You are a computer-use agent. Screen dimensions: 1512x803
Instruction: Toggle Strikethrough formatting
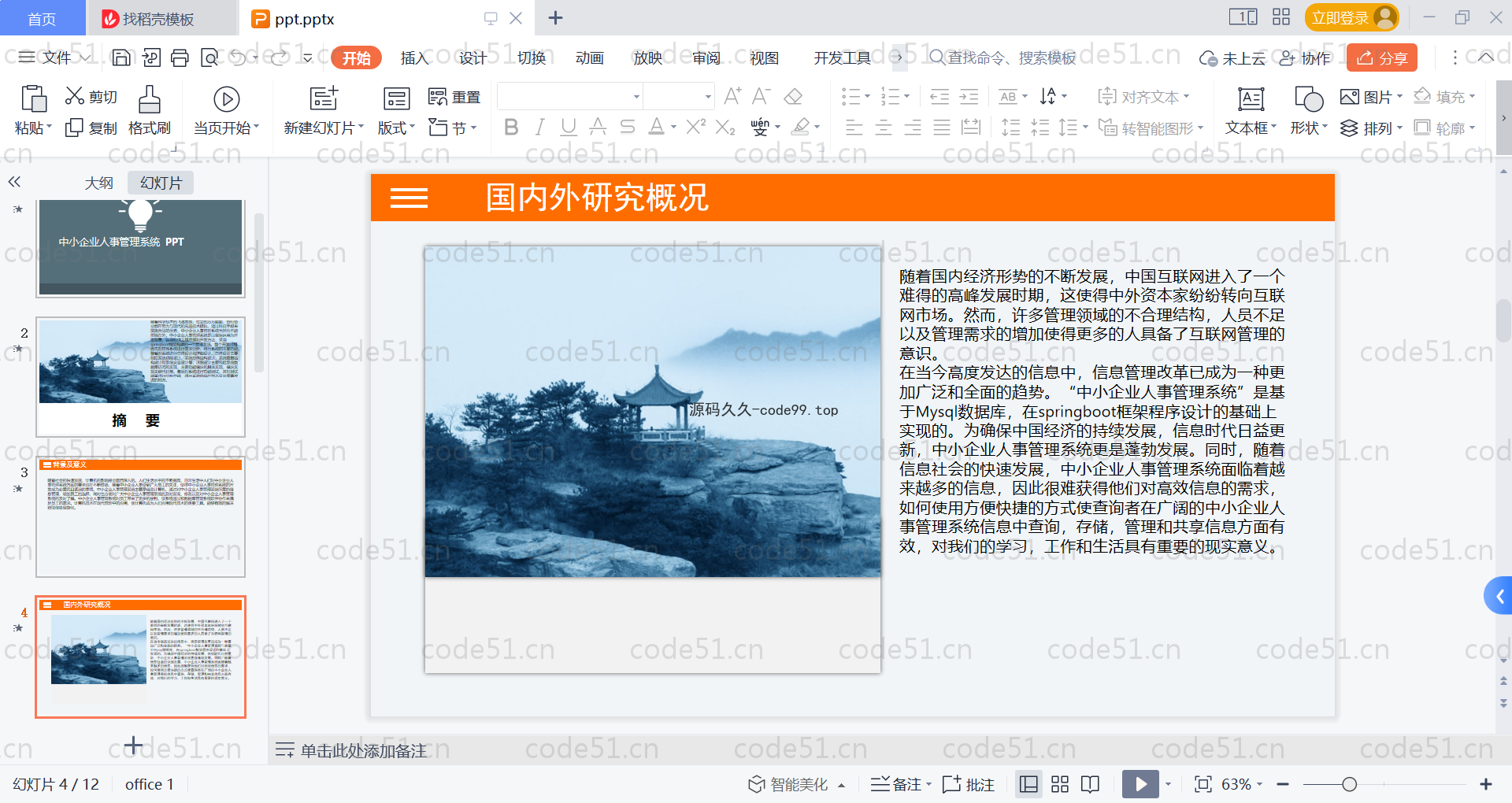click(627, 127)
